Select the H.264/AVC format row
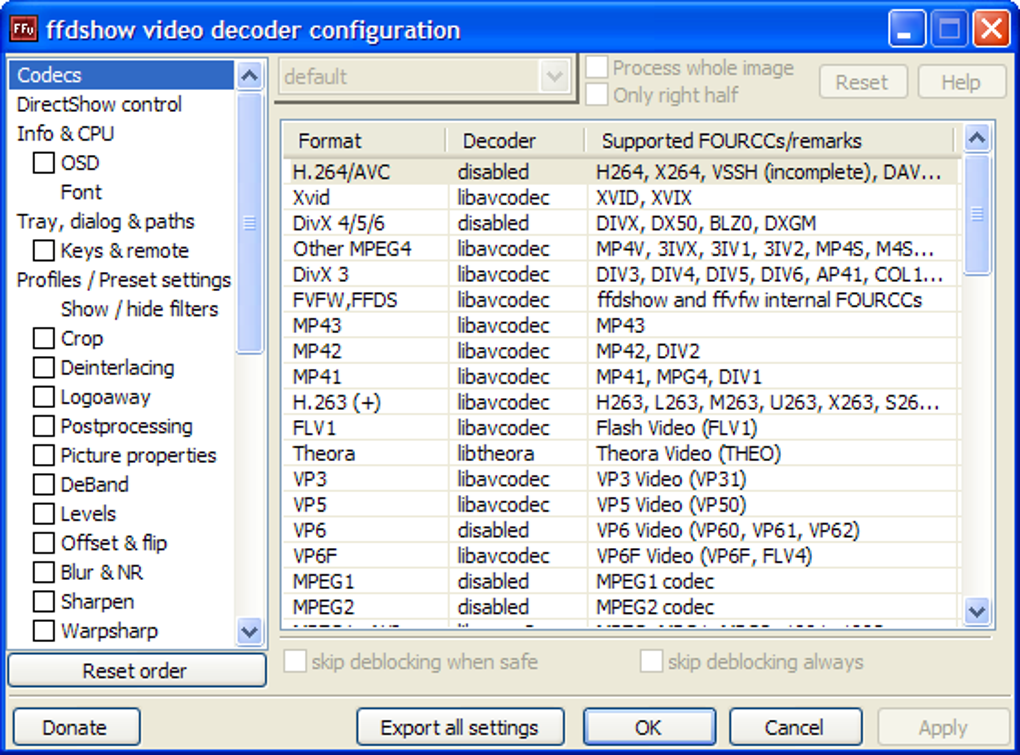The width and height of the screenshot is (1020, 755). tap(621, 172)
